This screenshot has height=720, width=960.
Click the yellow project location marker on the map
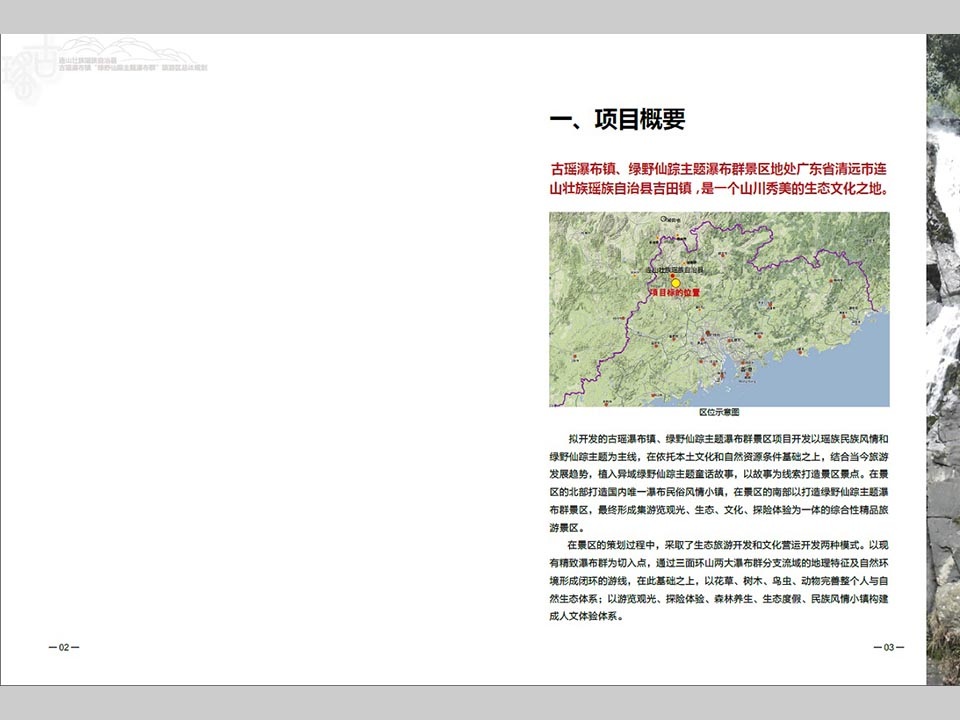[x=675, y=283]
